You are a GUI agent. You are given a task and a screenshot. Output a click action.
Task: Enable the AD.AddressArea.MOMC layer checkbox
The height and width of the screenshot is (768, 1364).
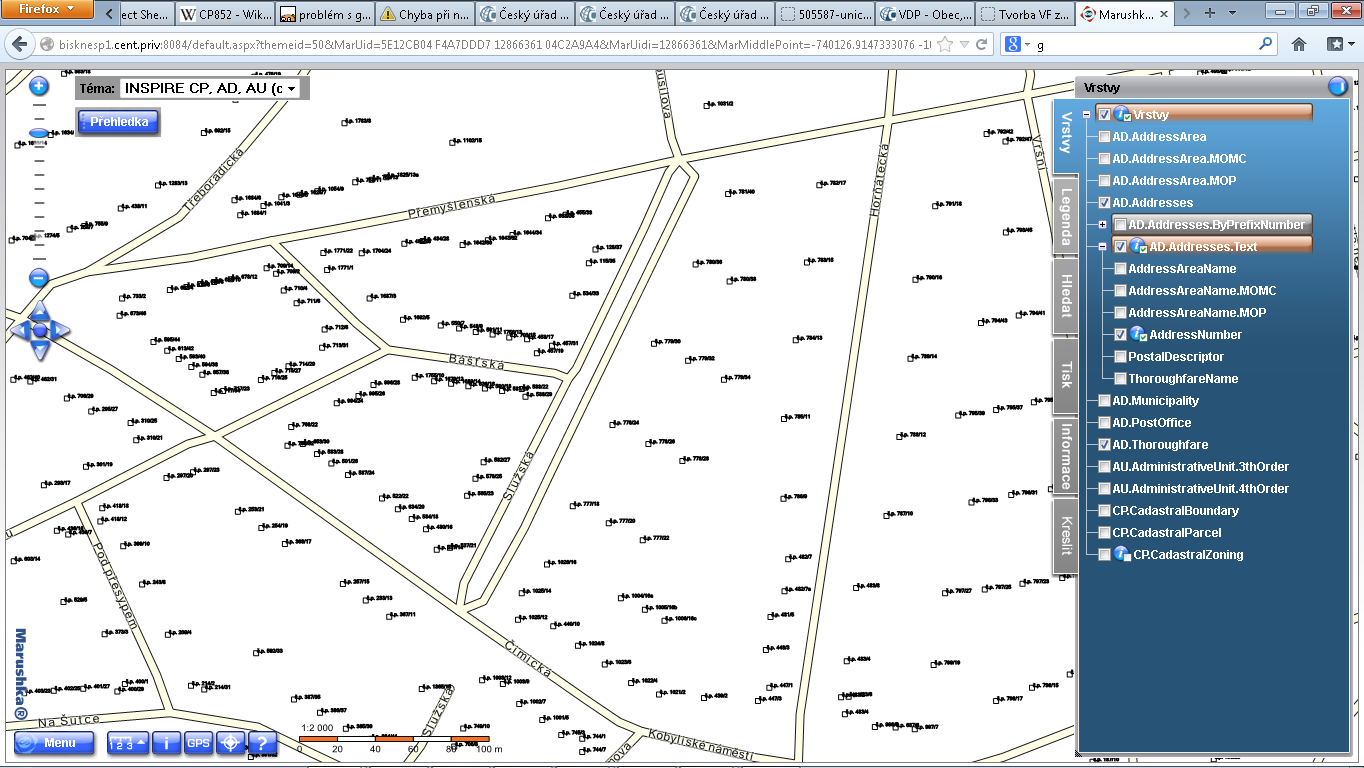pos(1104,159)
